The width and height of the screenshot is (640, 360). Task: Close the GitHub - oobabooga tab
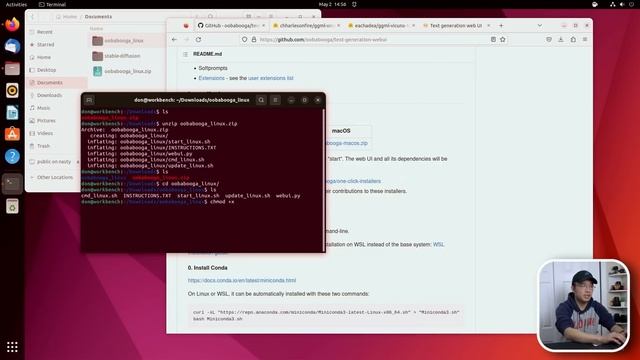[x=263, y=26]
